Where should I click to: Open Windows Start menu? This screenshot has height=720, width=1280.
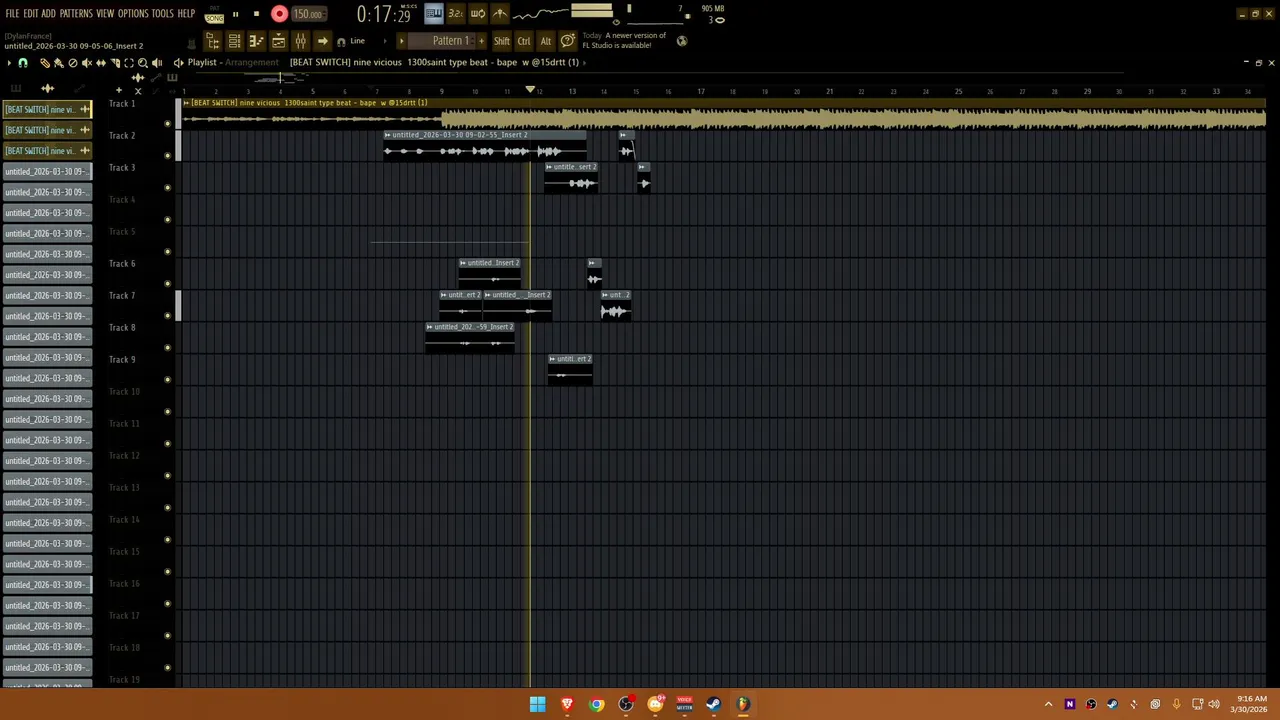pyautogui.click(x=537, y=704)
